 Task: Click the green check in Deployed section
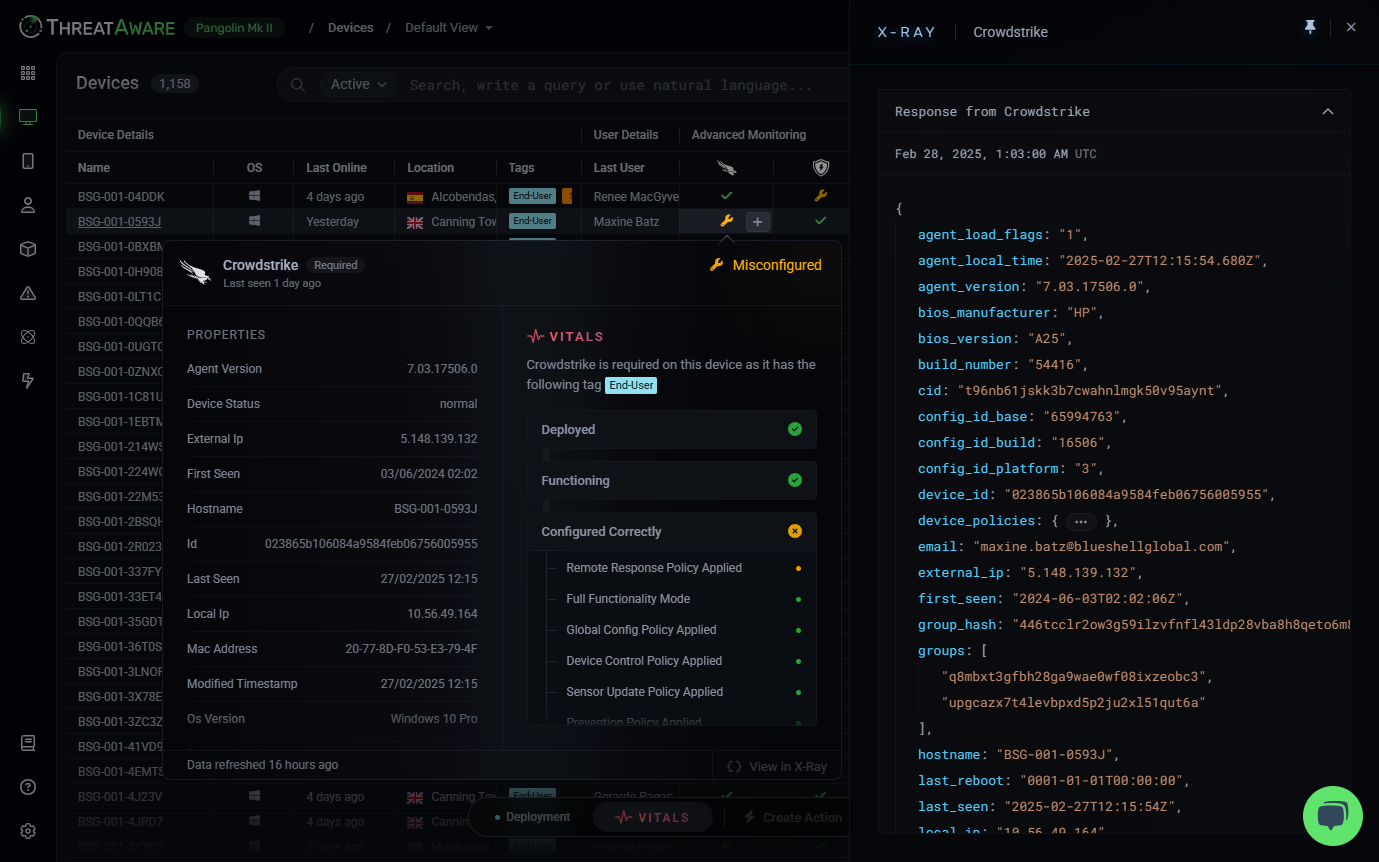click(x=795, y=429)
